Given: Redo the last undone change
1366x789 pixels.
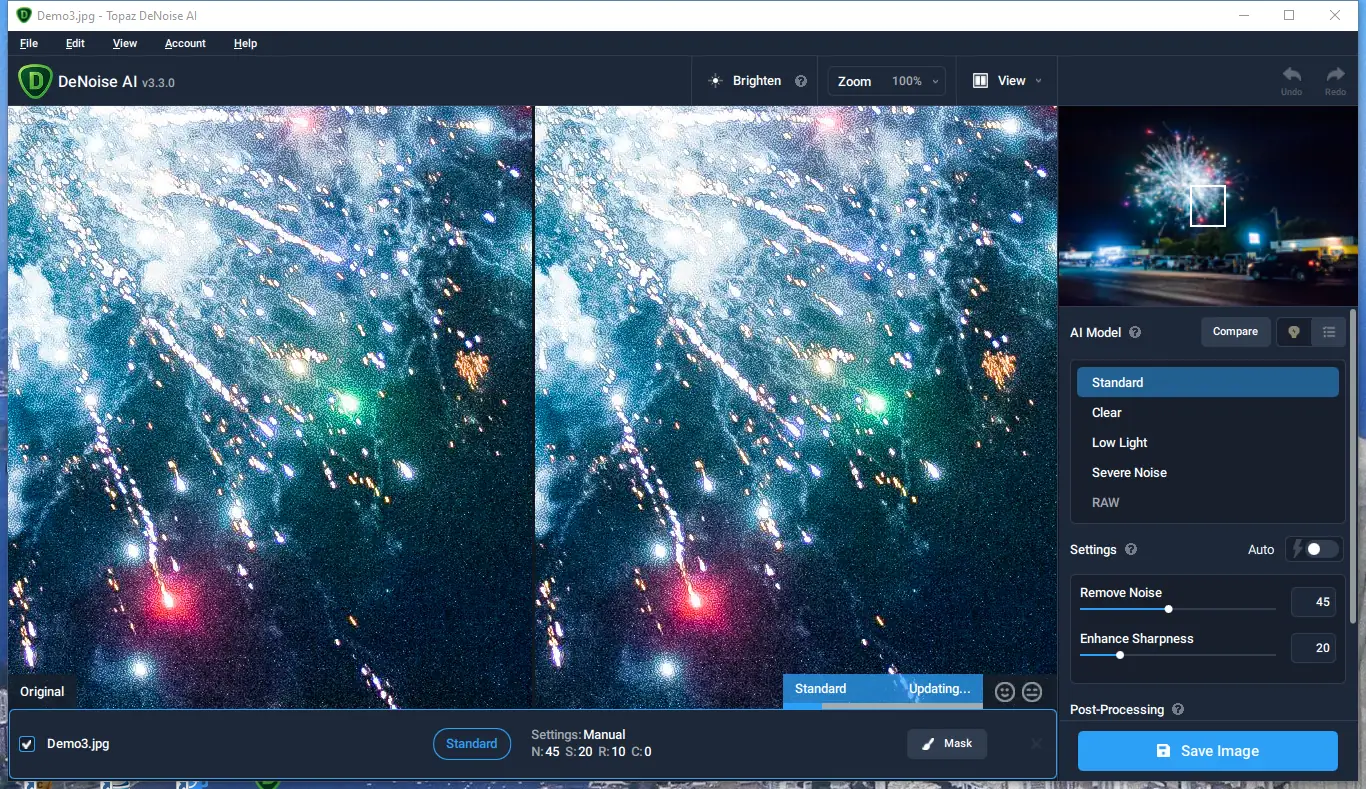Looking at the screenshot, I should click(x=1335, y=80).
